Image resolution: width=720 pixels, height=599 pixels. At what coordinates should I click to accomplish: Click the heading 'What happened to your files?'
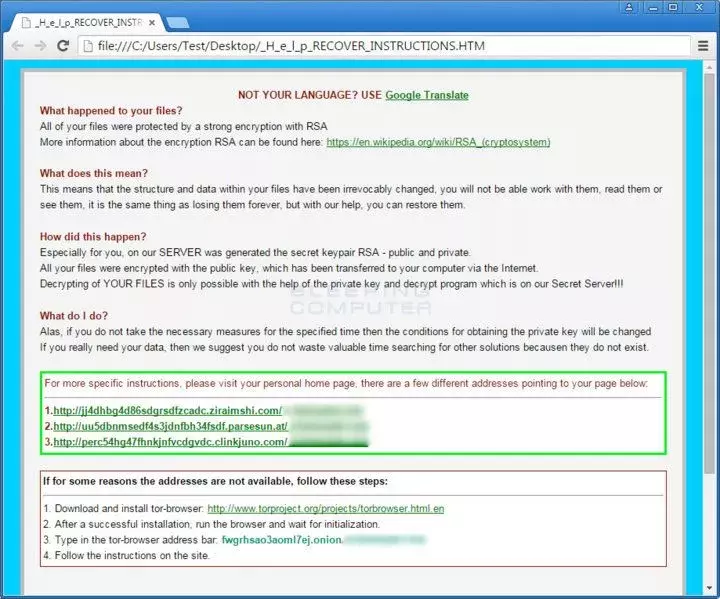[111, 111]
